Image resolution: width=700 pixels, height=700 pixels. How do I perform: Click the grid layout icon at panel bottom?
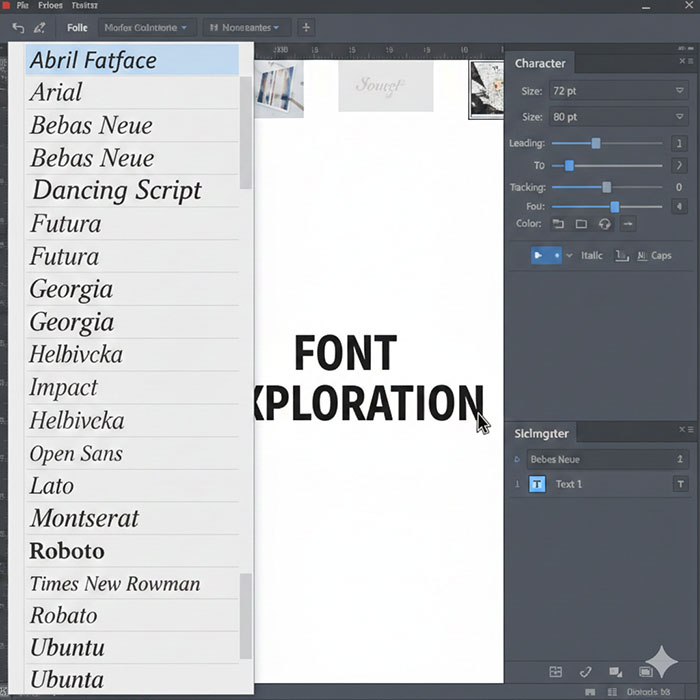[556, 671]
